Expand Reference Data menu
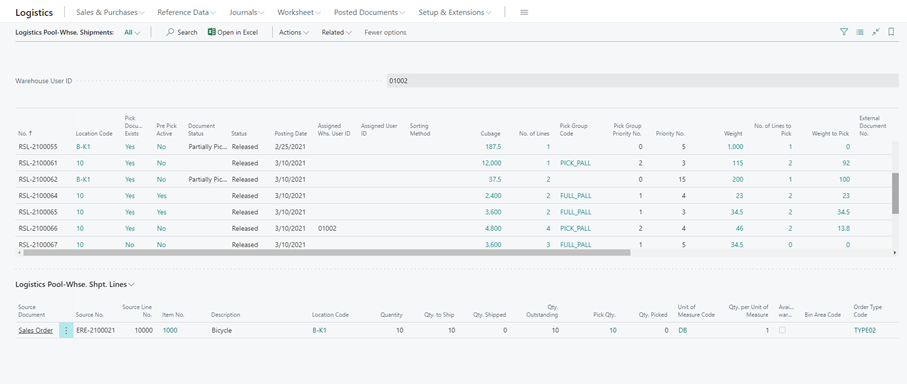 click(187, 12)
